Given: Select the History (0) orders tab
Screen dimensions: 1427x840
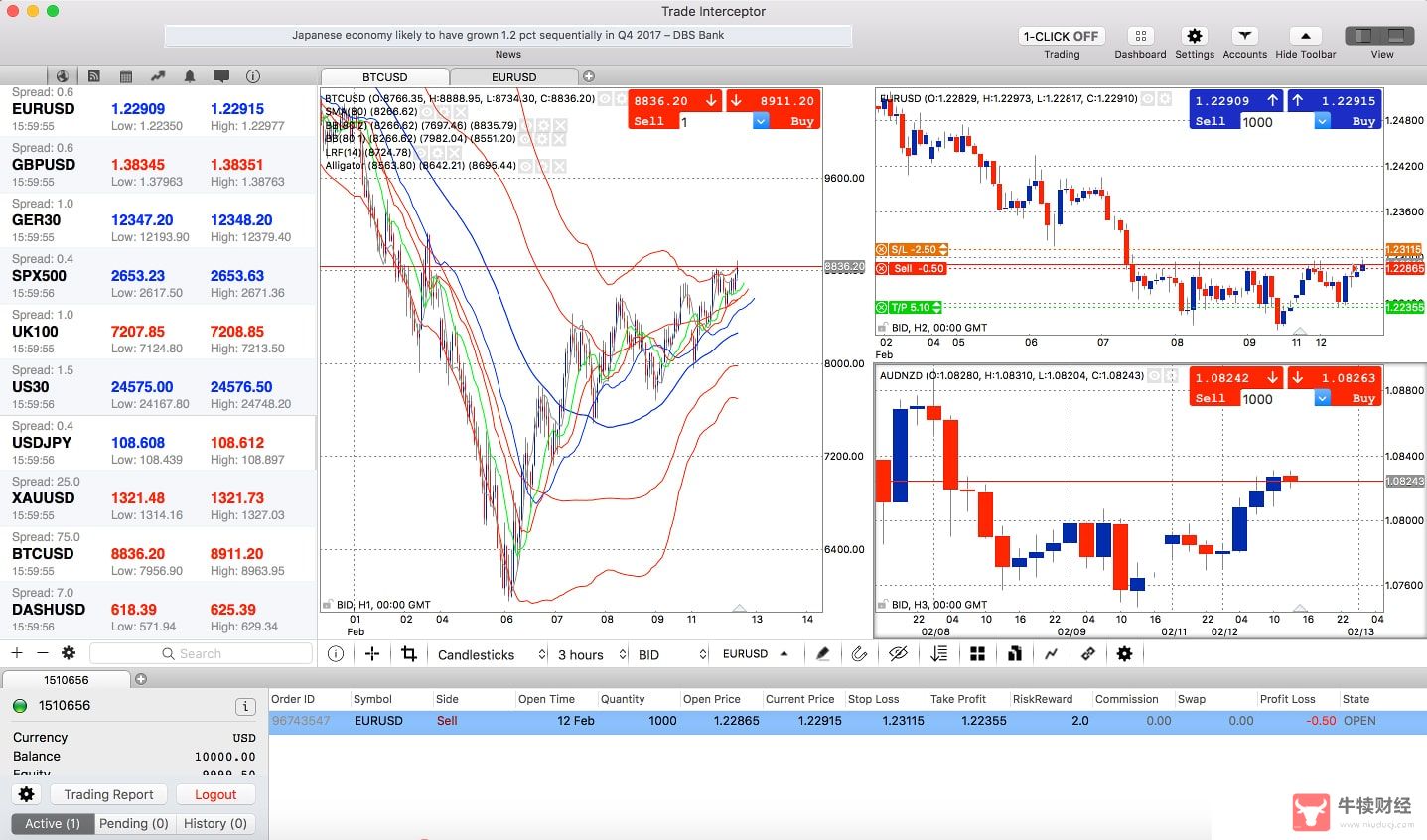Looking at the screenshot, I should pos(214,823).
